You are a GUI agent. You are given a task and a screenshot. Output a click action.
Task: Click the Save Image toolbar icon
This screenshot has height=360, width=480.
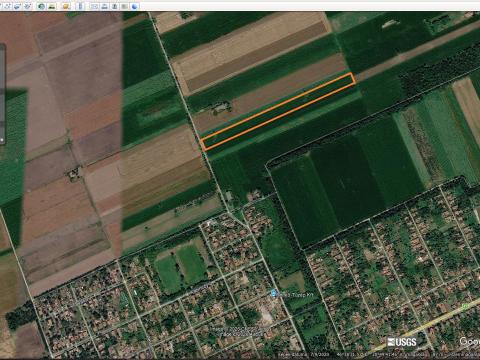(115, 6)
